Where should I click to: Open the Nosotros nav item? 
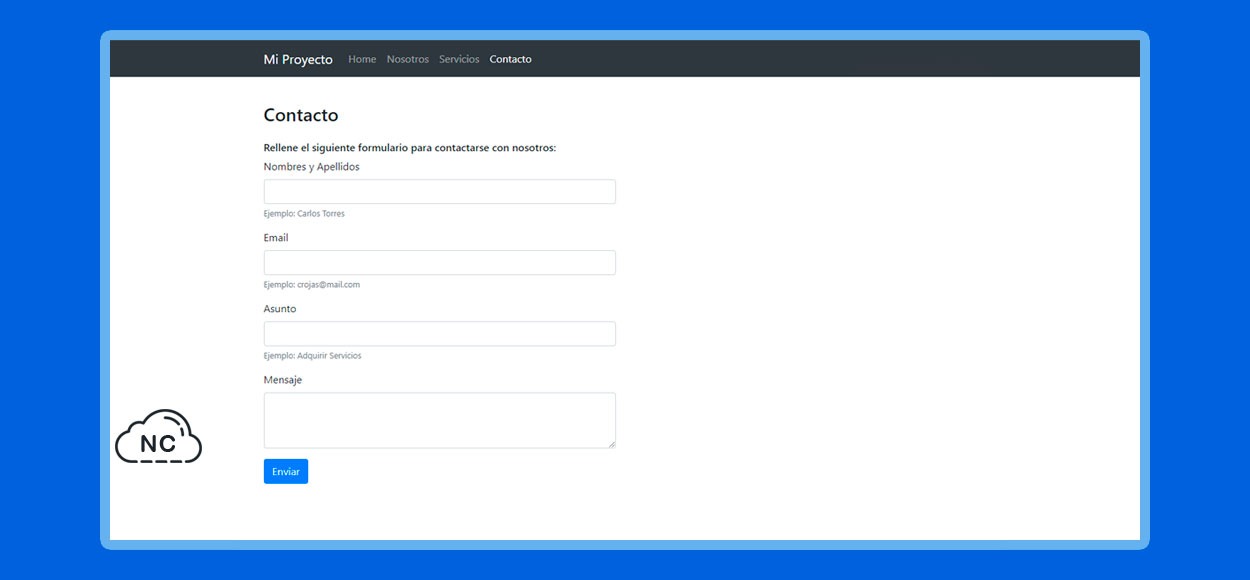pyautogui.click(x=408, y=59)
